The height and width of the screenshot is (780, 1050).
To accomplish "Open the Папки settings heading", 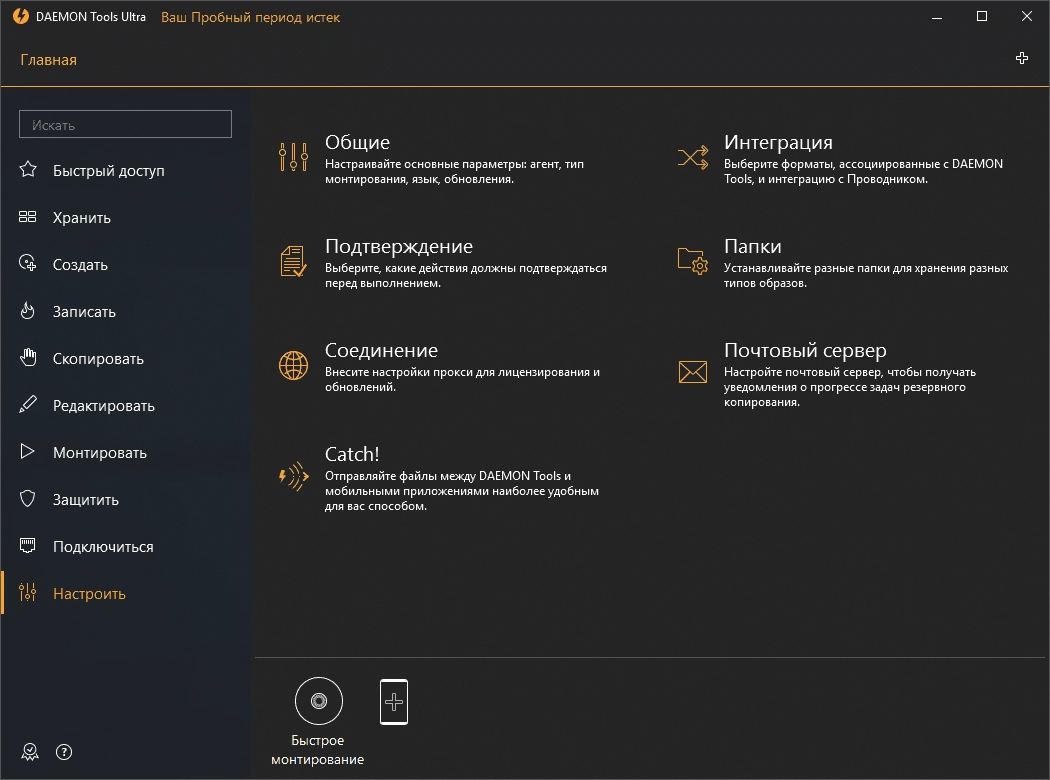I will tap(753, 246).
